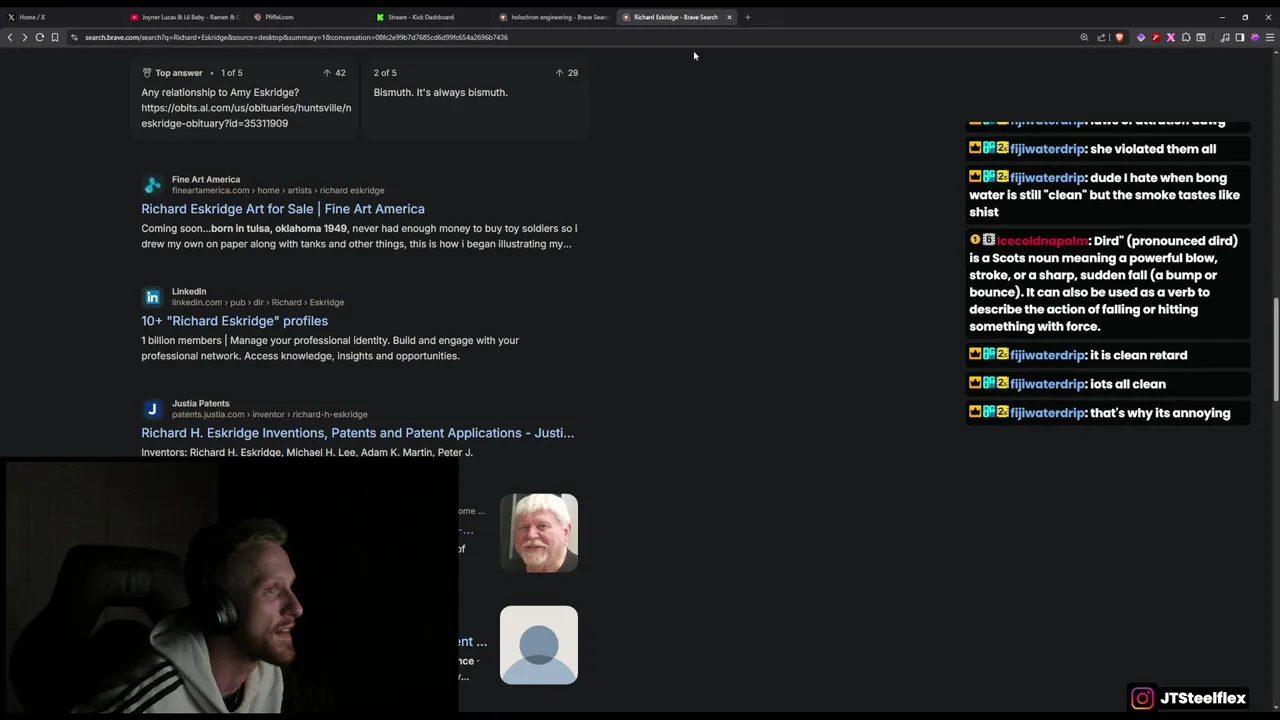1280x720 pixels.
Task: Open the Brave Rewards/Leo gradient icon
Action: tap(1255, 37)
